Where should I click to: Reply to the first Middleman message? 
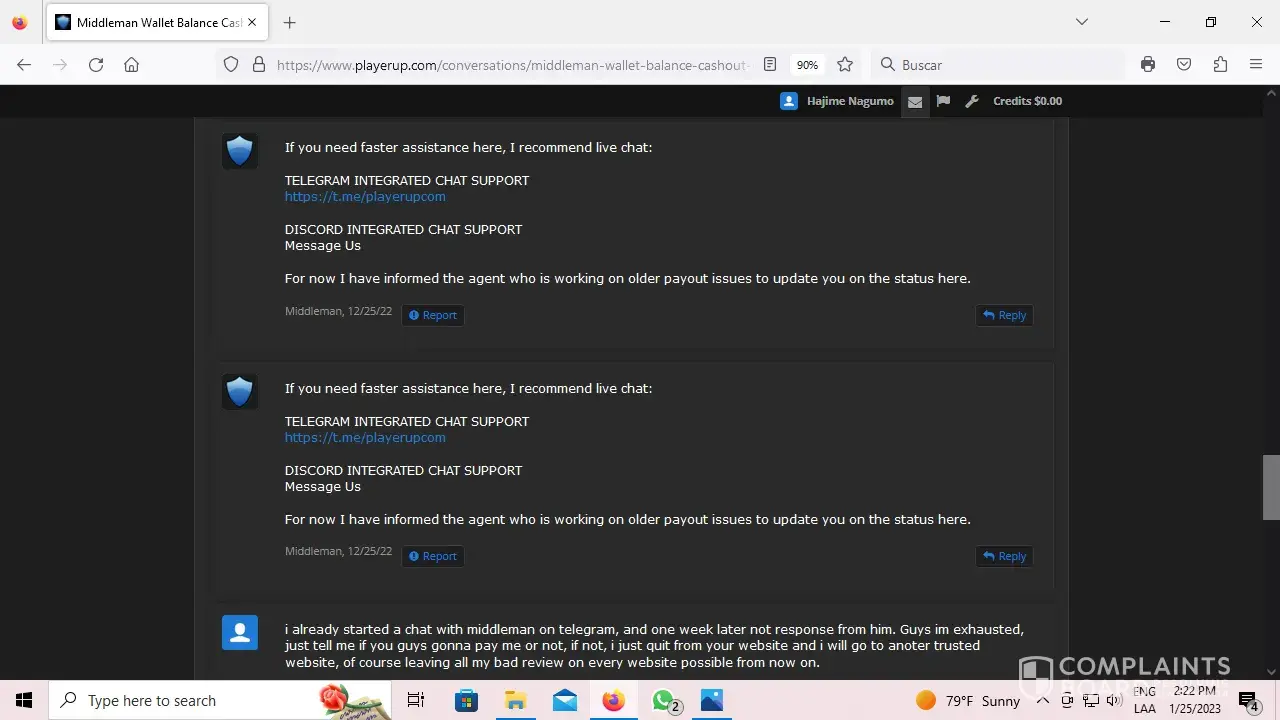click(1004, 315)
